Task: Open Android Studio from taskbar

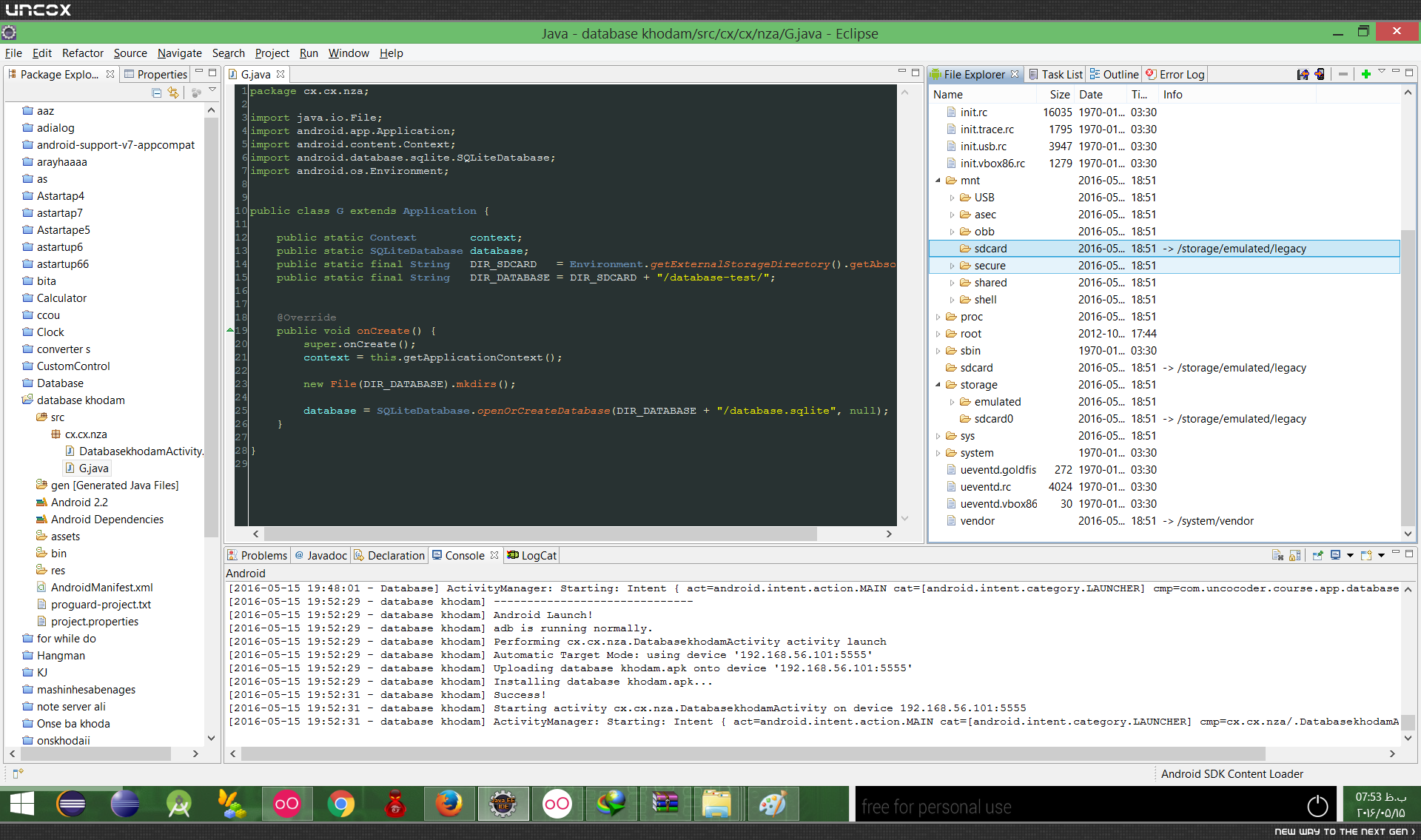Action: (x=179, y=804)
